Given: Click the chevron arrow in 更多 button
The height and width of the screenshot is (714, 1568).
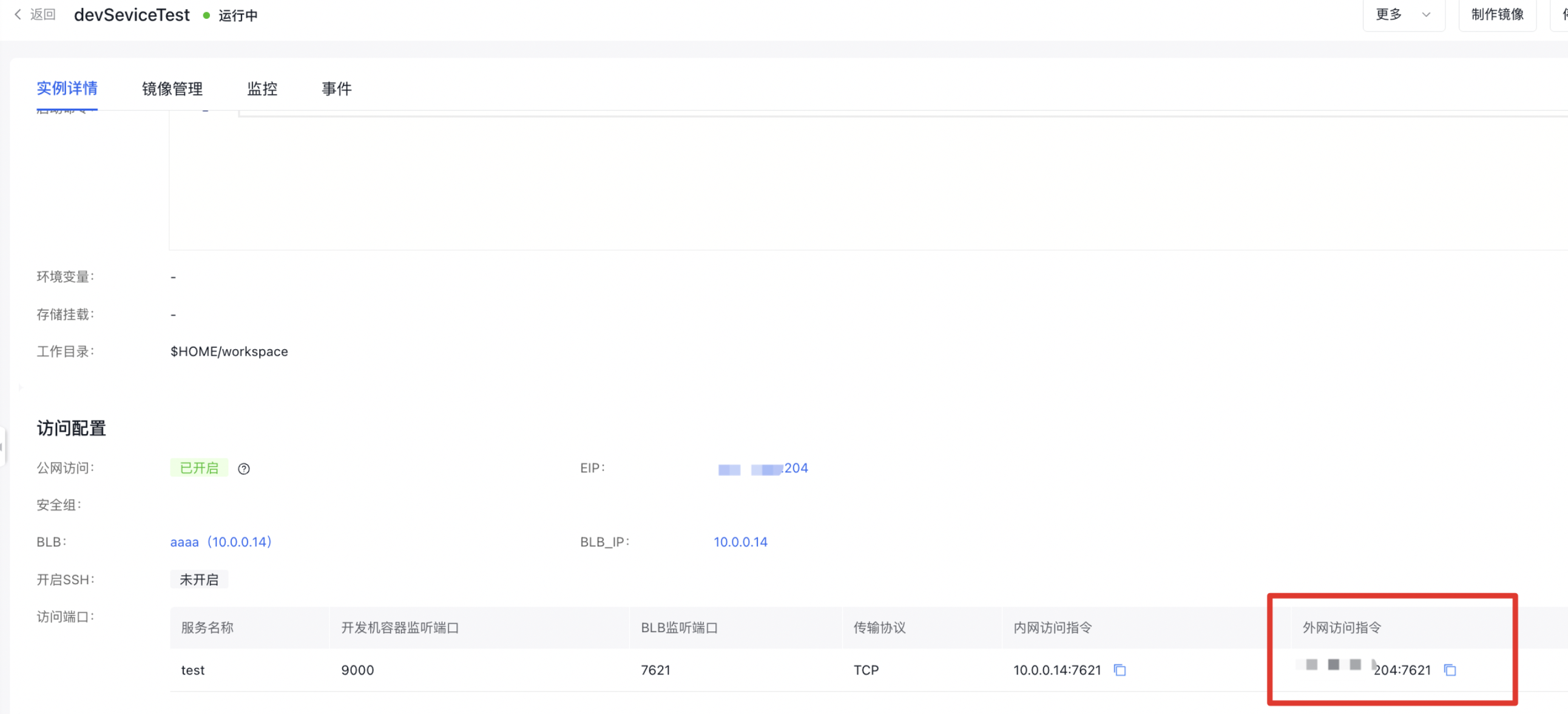Looking at the screenshot, I should [1425, 15].
